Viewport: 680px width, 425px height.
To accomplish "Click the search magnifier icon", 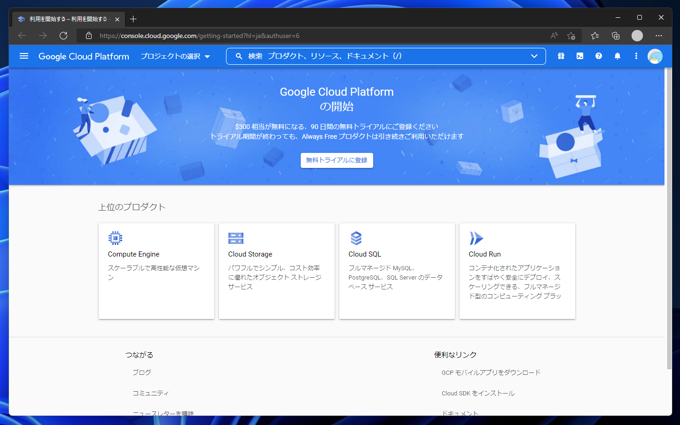I will click(x=239, y=56).
